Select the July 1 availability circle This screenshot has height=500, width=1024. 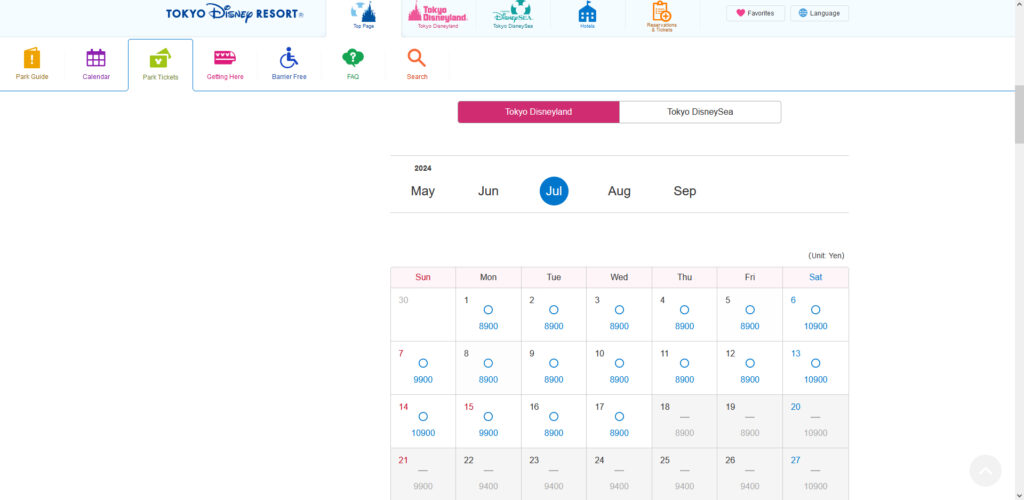pyautogui.click(x=488, y=310)
